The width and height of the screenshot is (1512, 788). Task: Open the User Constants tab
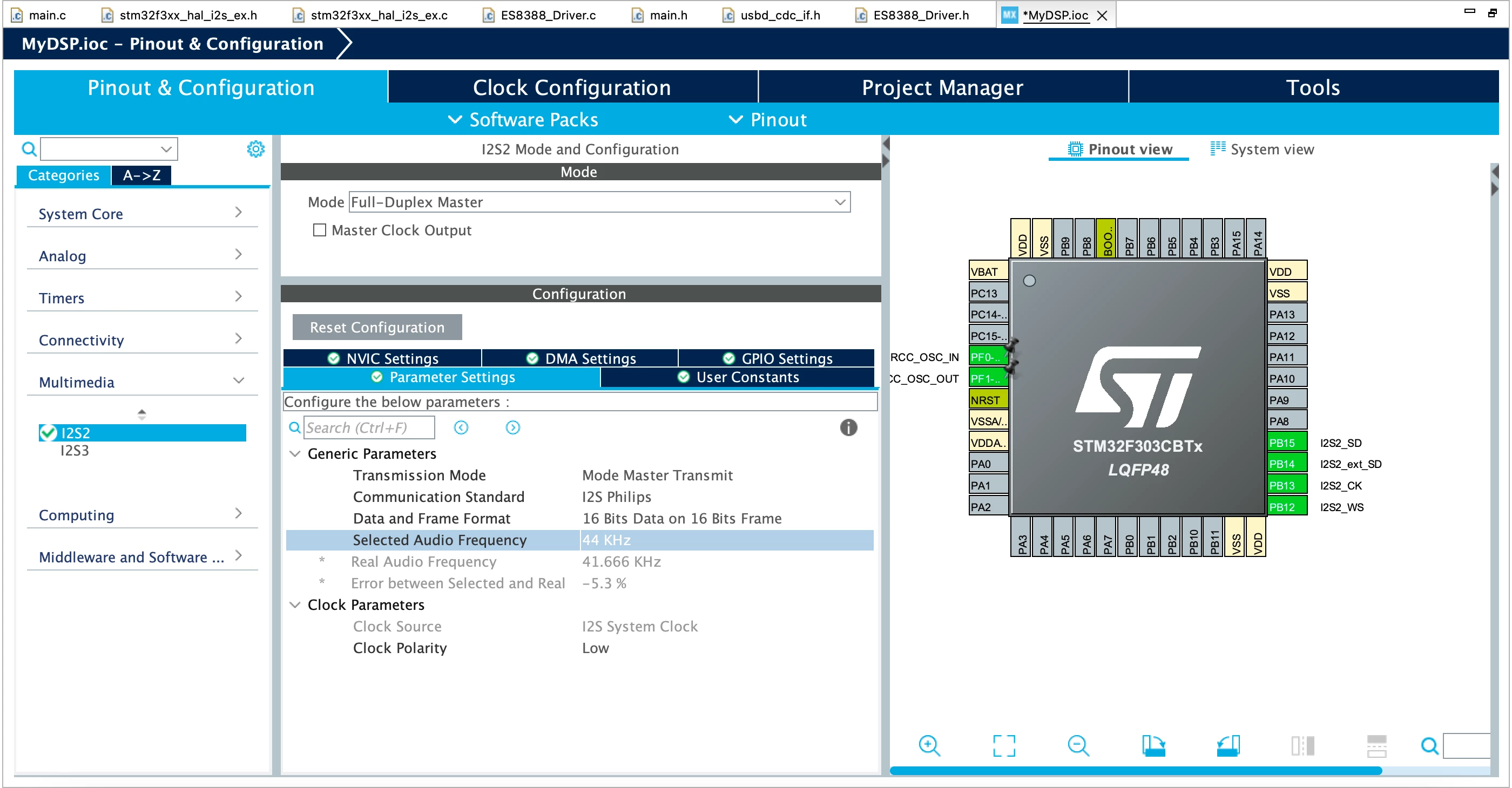[x=738, y=377]
